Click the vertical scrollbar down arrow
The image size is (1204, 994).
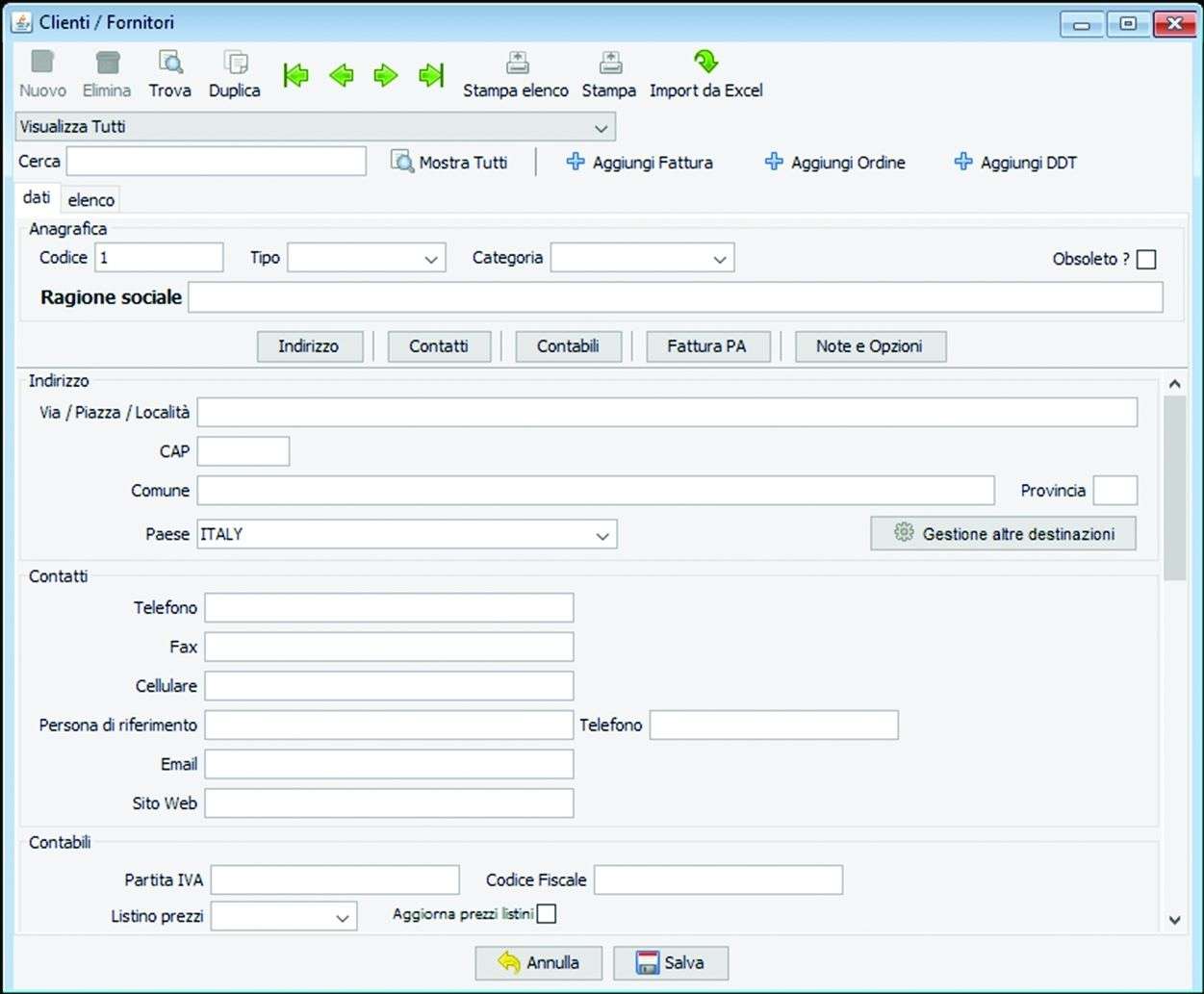coord(1174,920)
